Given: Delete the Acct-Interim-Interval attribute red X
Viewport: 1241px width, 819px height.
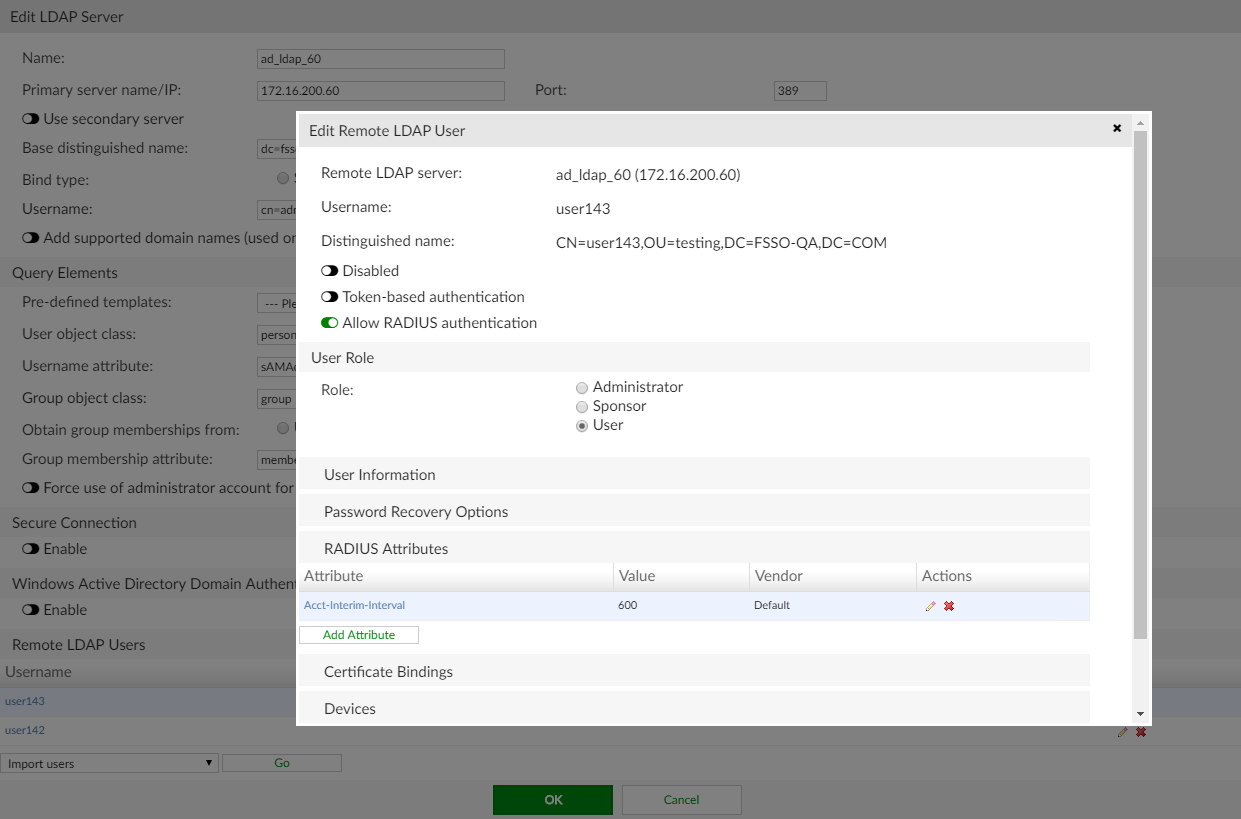Looking at the screenshot, I should click(949, 606).
